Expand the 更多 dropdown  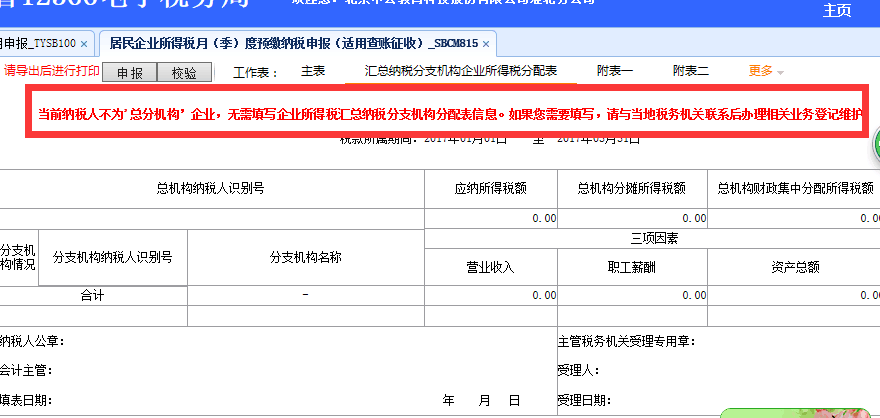click(x=765, y=72)
